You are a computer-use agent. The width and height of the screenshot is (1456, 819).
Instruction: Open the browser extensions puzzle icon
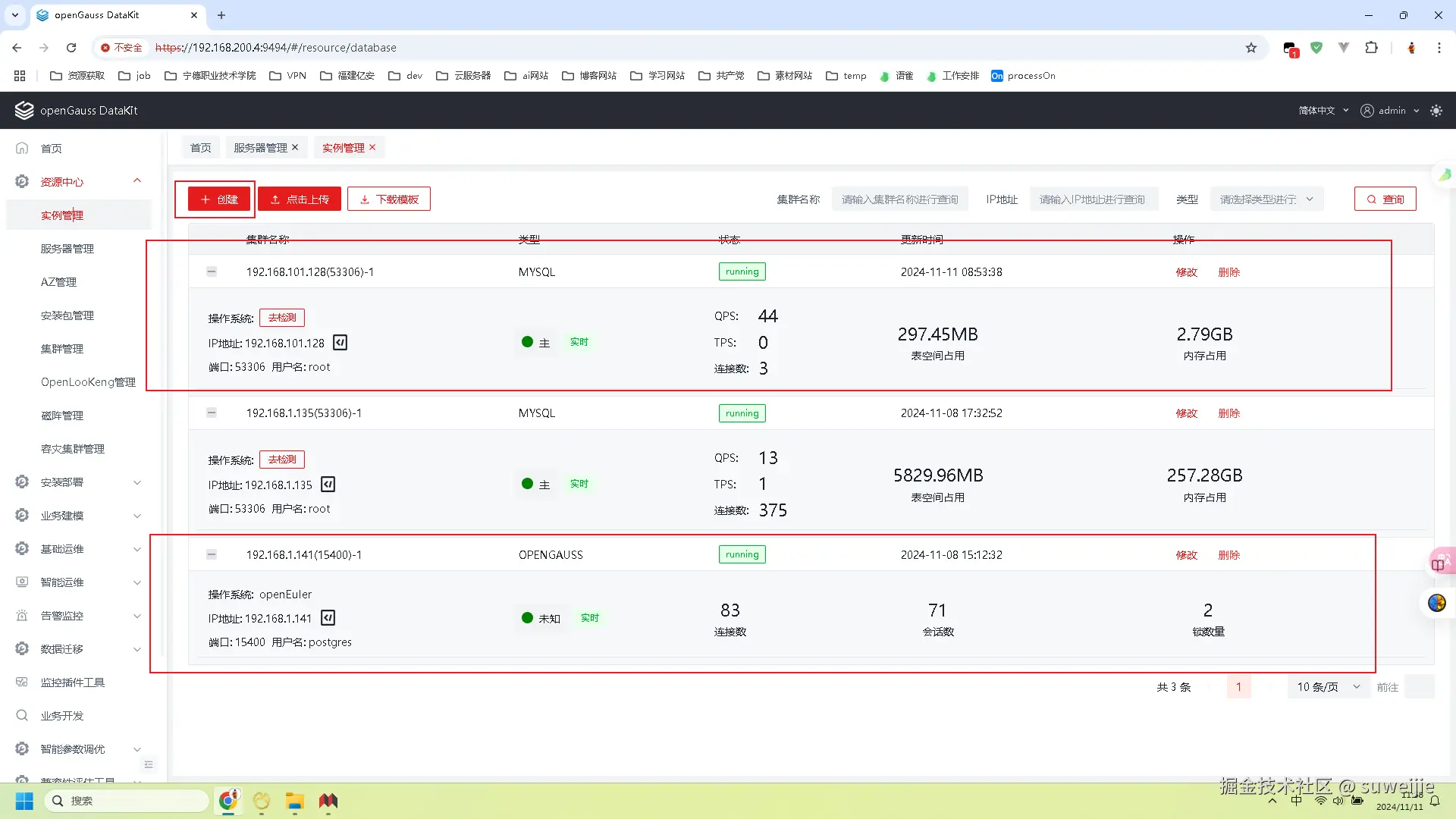coord(1371,48)
